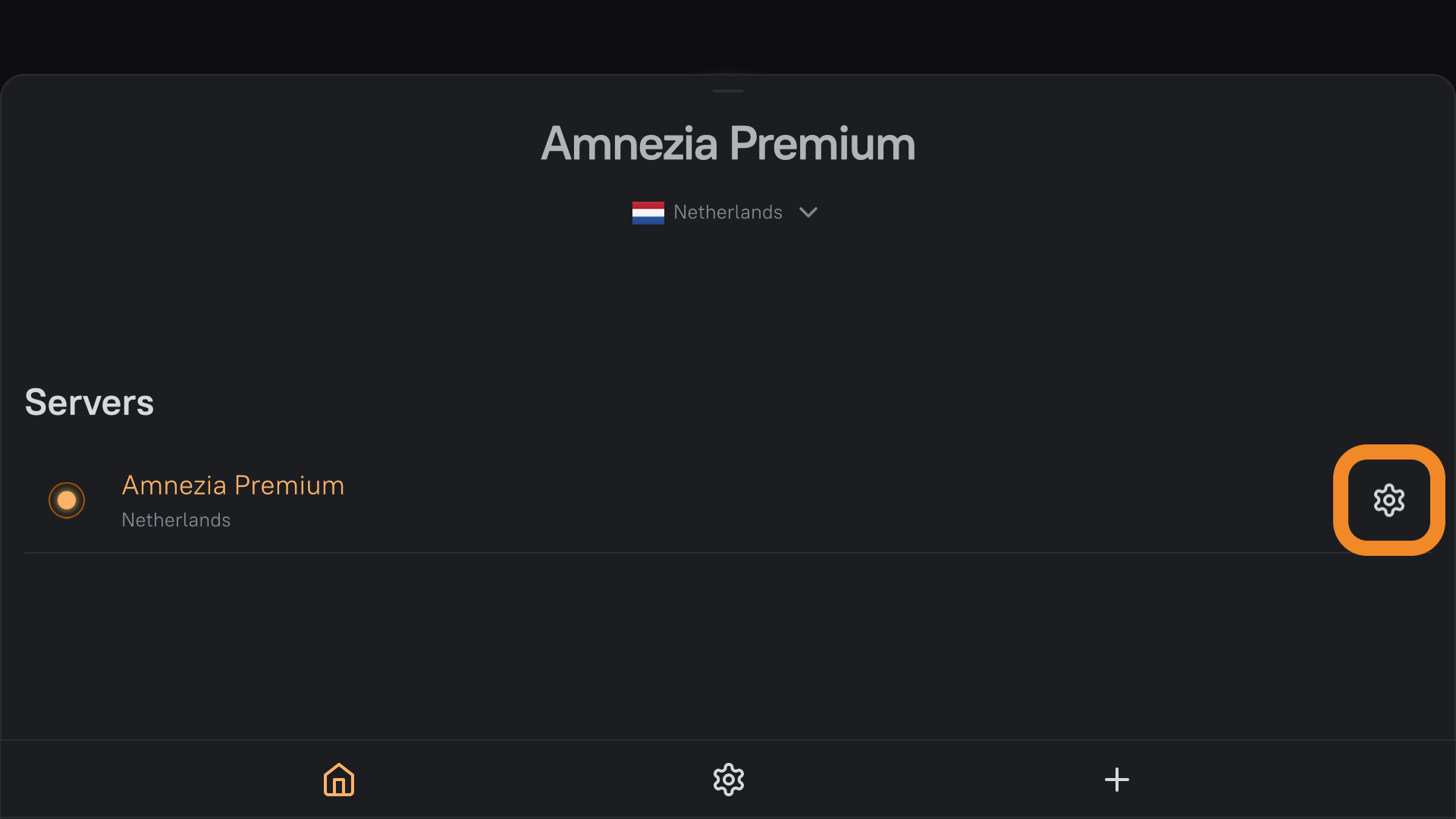
Task: Add a new connection with plus icon
Action: click(x=1116, y=780)
